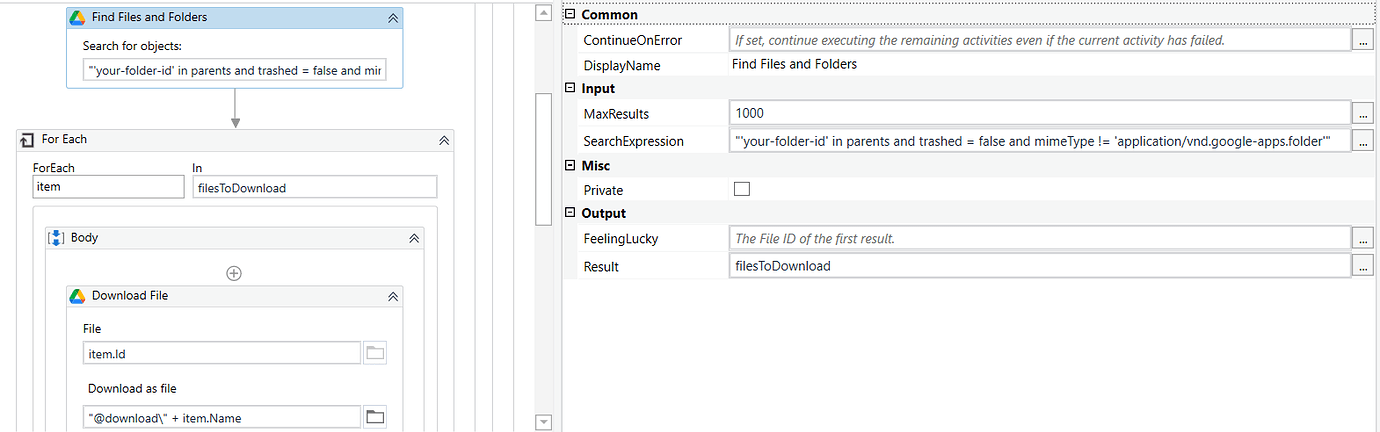
Task: Collapse the Output property section
Action: tap(570, 213)
